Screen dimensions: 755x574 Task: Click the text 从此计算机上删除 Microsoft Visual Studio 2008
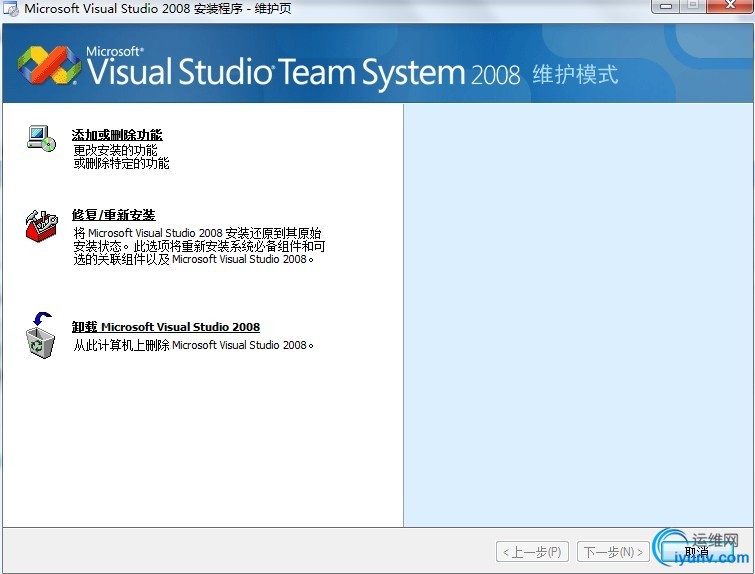193,345
